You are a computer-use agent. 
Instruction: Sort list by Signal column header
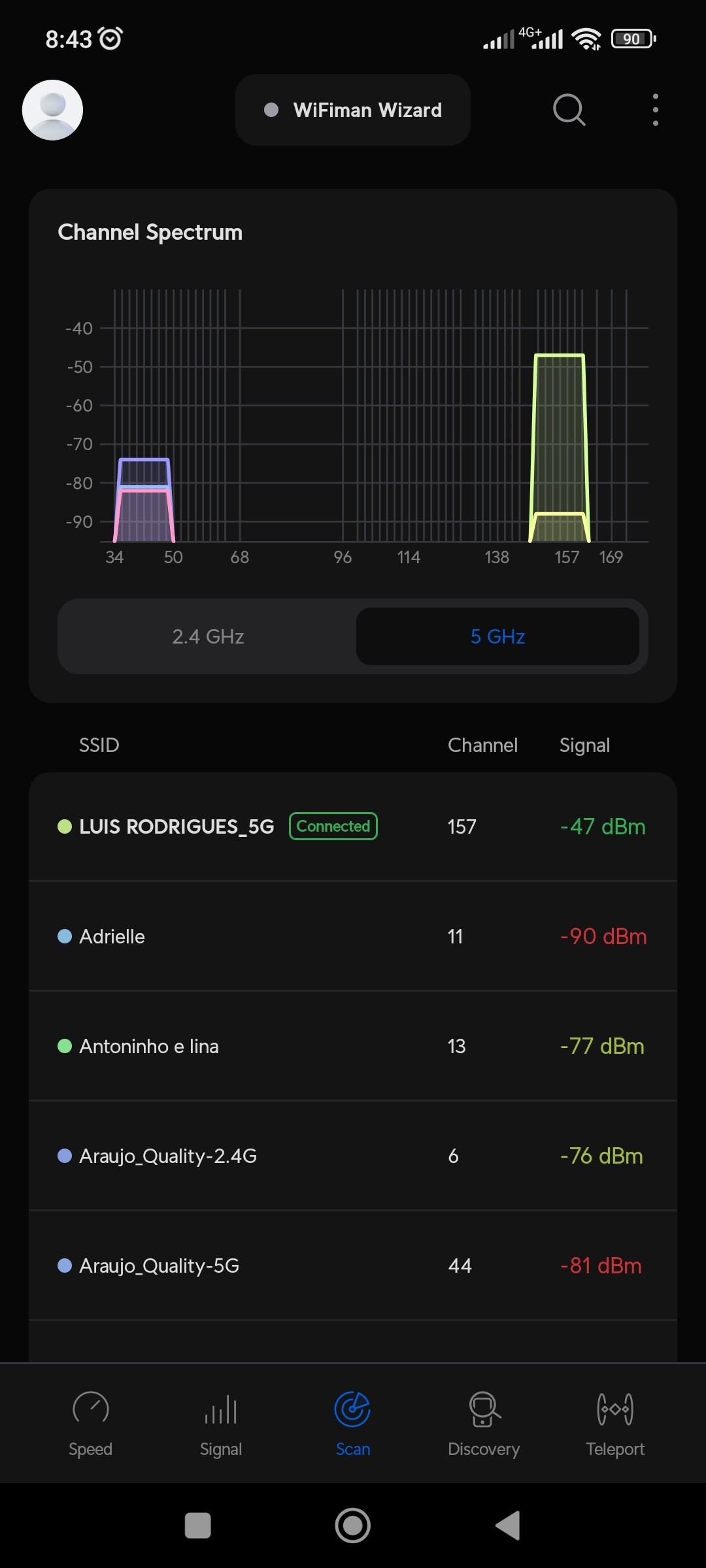point(584,745)
